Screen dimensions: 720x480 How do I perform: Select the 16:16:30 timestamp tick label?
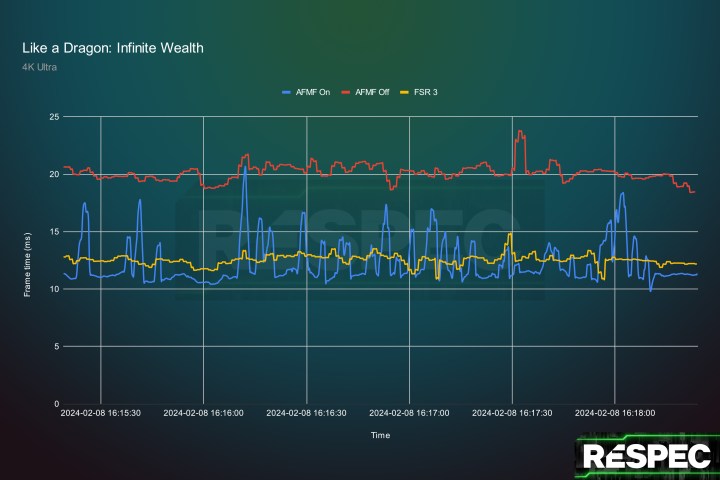(x=306, y=412)
